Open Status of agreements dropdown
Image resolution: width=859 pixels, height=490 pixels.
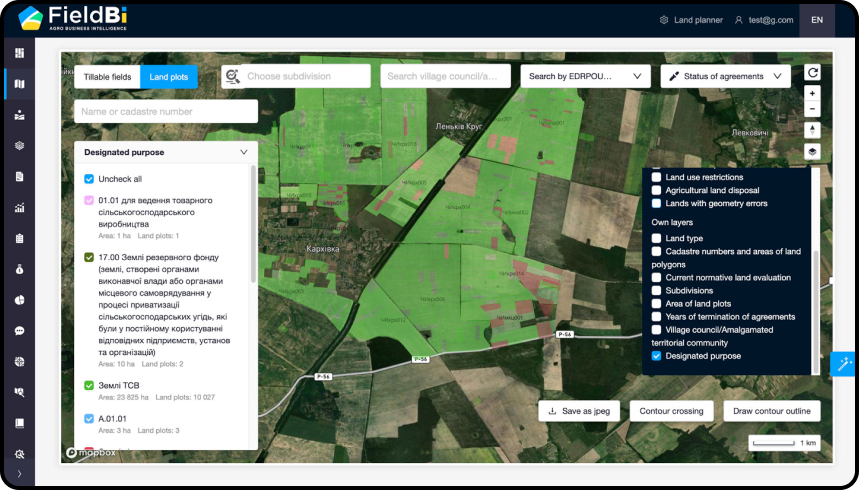[726, 76]
